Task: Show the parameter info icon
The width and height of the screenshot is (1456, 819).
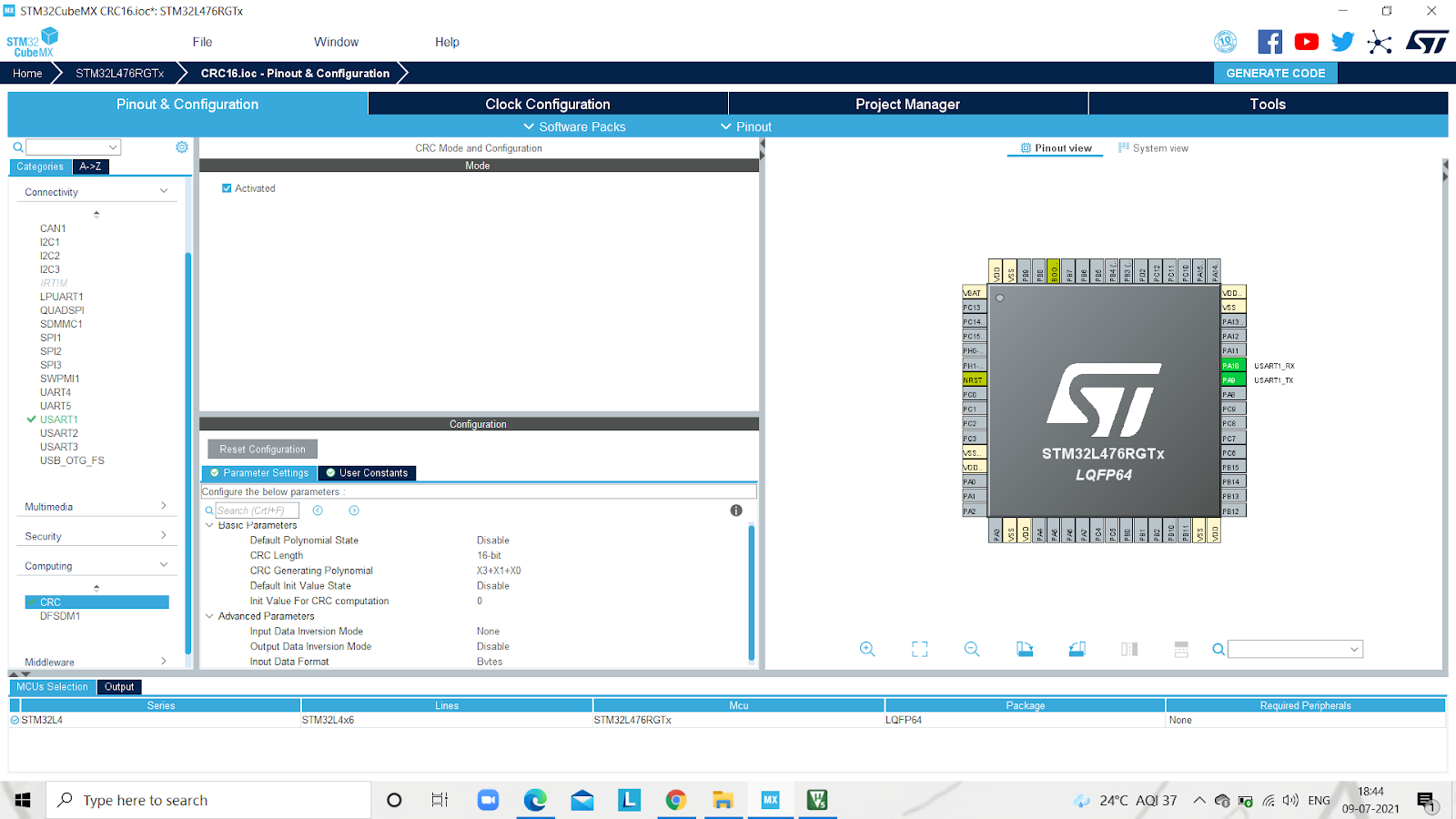Action: pyautogui.click(x=736, y=511)
